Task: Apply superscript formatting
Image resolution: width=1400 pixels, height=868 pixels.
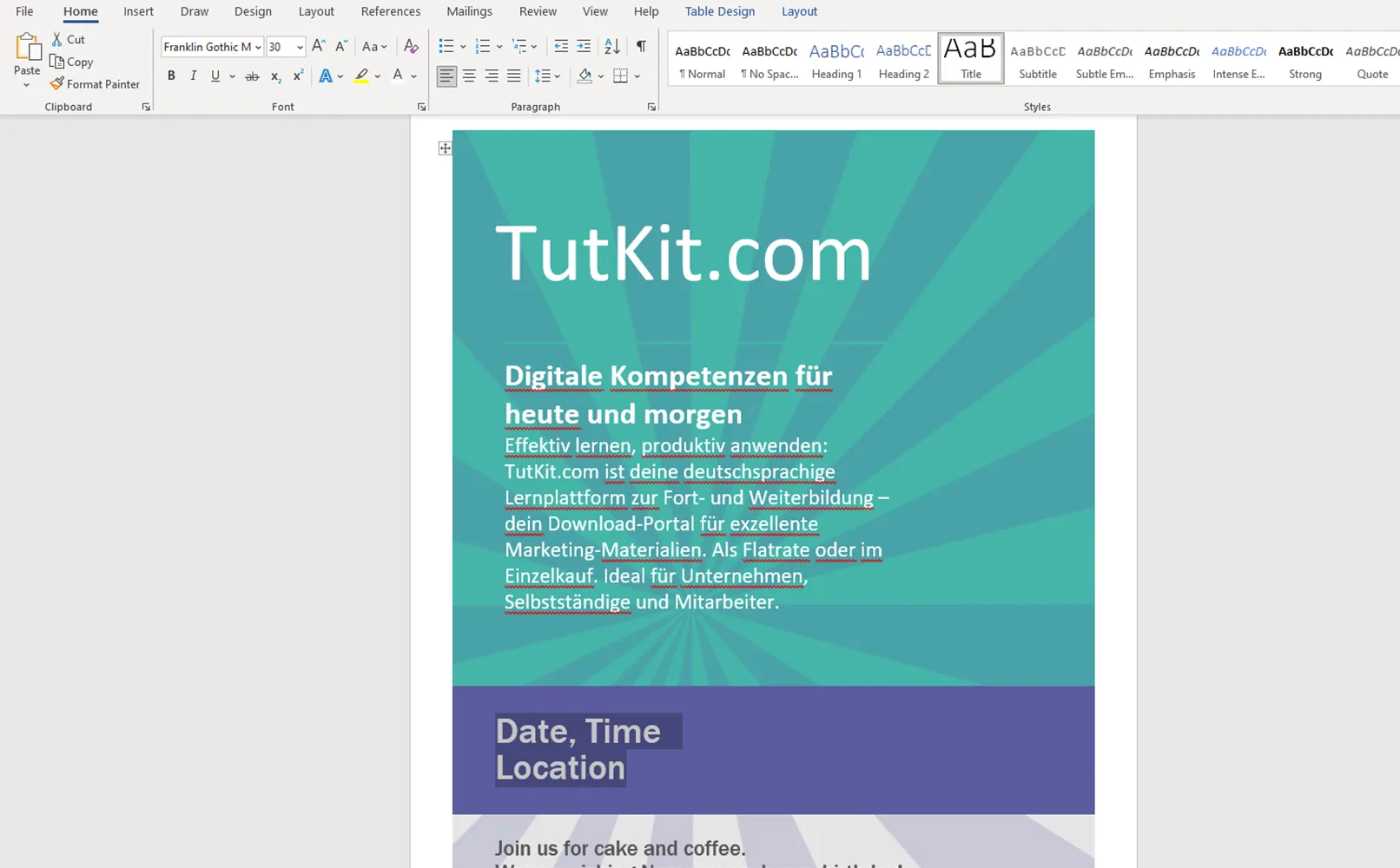Action: pyautogui.click(x=298, y=76)
